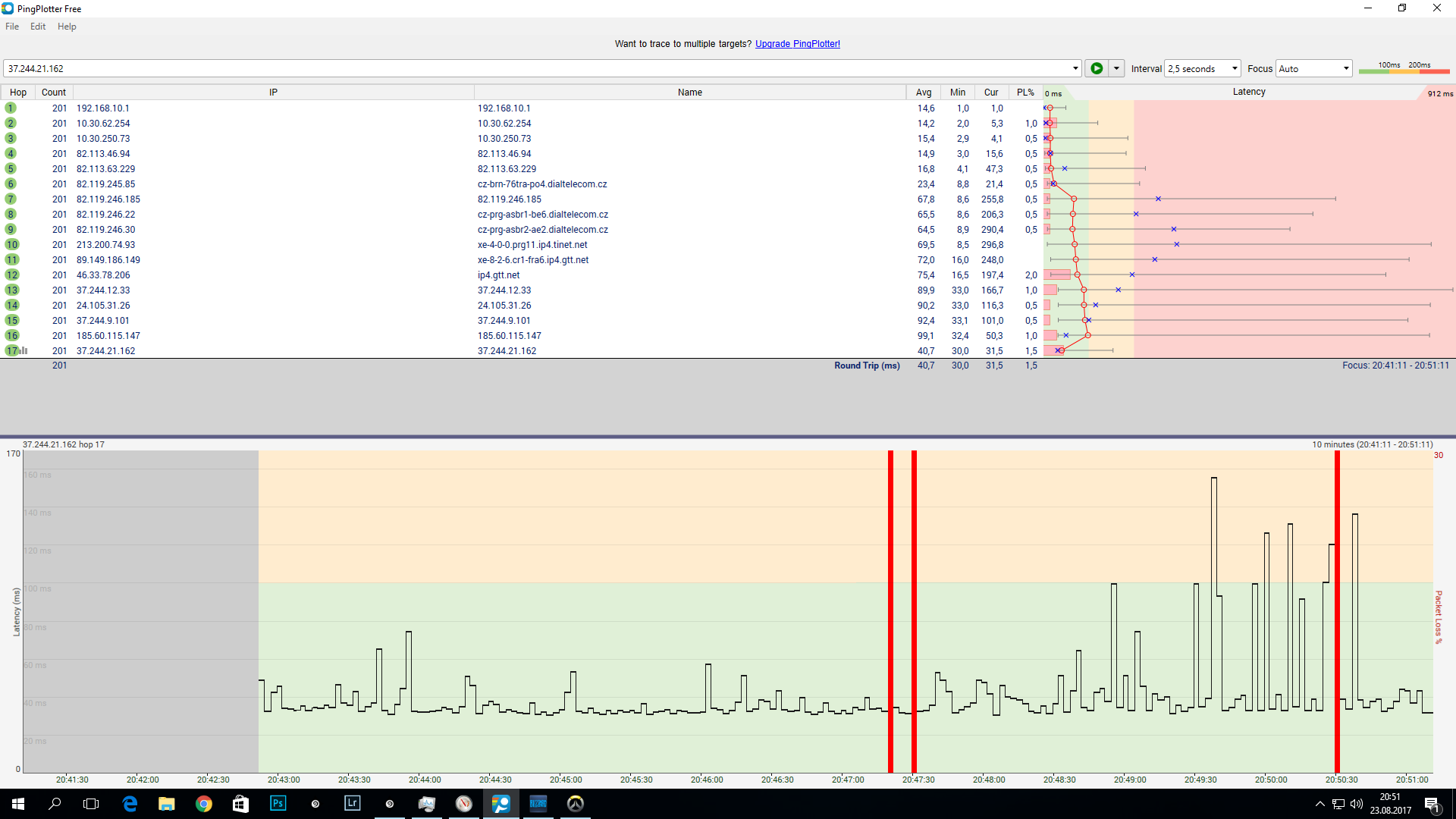This screenshot has width=1456, height=819.
Task: Click the Help menu
Action: [x=67, y=27]
